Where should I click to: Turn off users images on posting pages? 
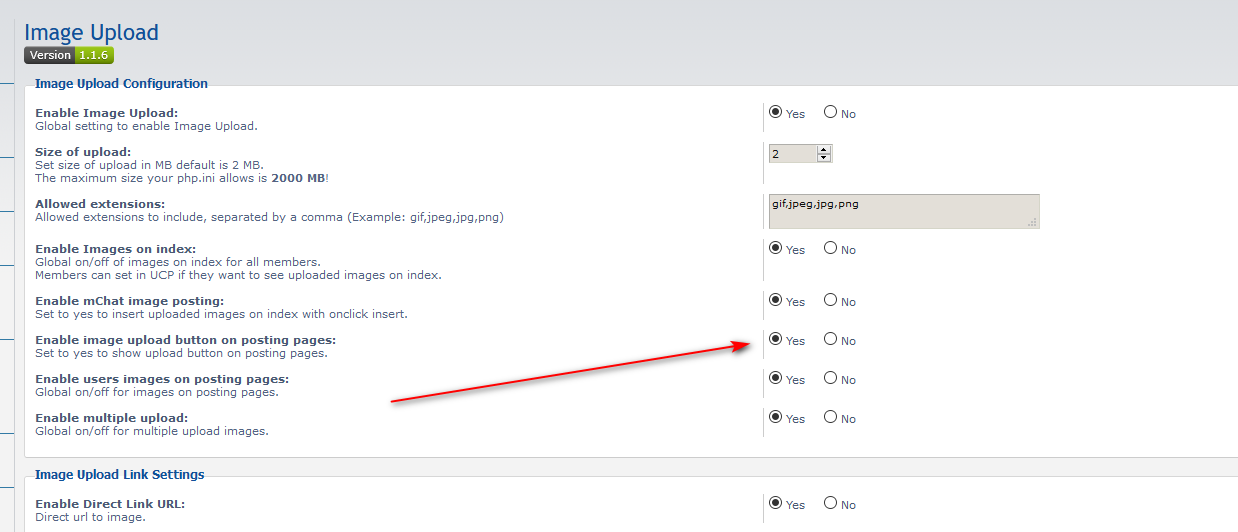tap(830, 379)
